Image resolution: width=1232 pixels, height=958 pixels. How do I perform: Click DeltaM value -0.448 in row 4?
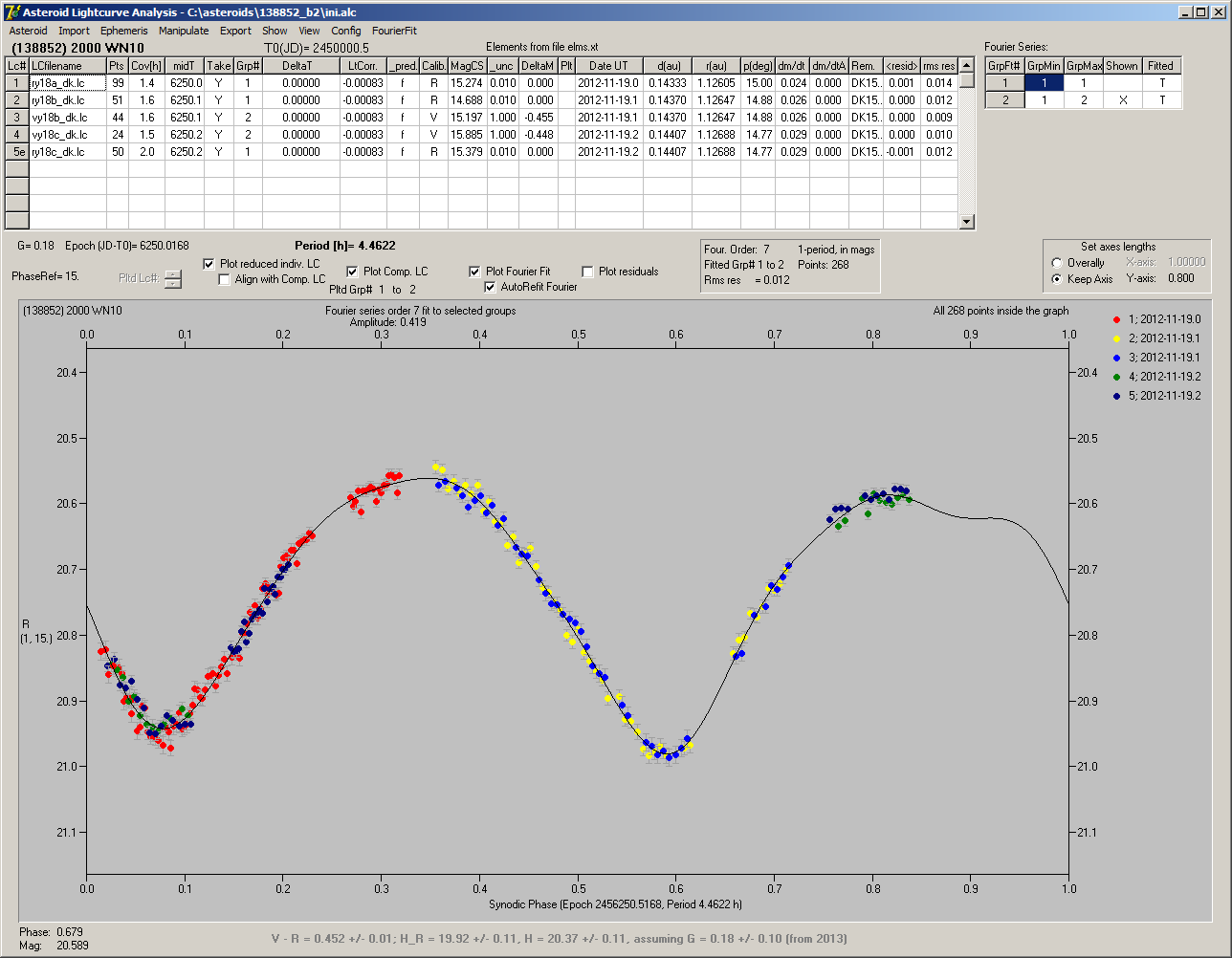[539, 135]
